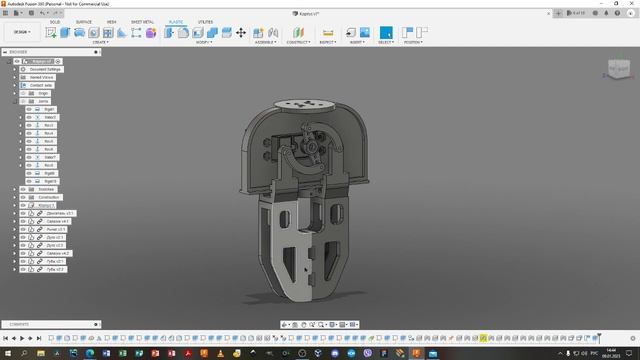The image size is (640, 360).
Task: Open the notifications bell icon
Action: tap(606, 13)
